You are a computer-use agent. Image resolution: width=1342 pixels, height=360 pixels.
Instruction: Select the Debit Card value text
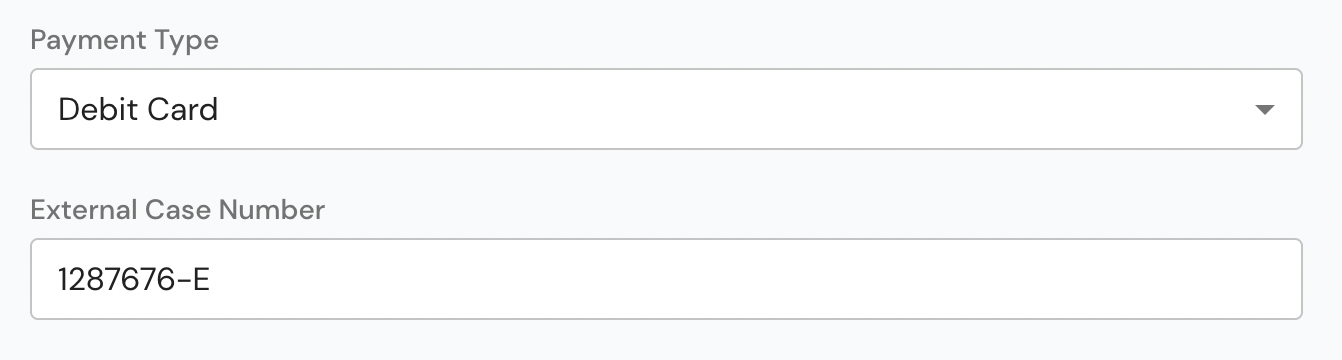(138, 109)
